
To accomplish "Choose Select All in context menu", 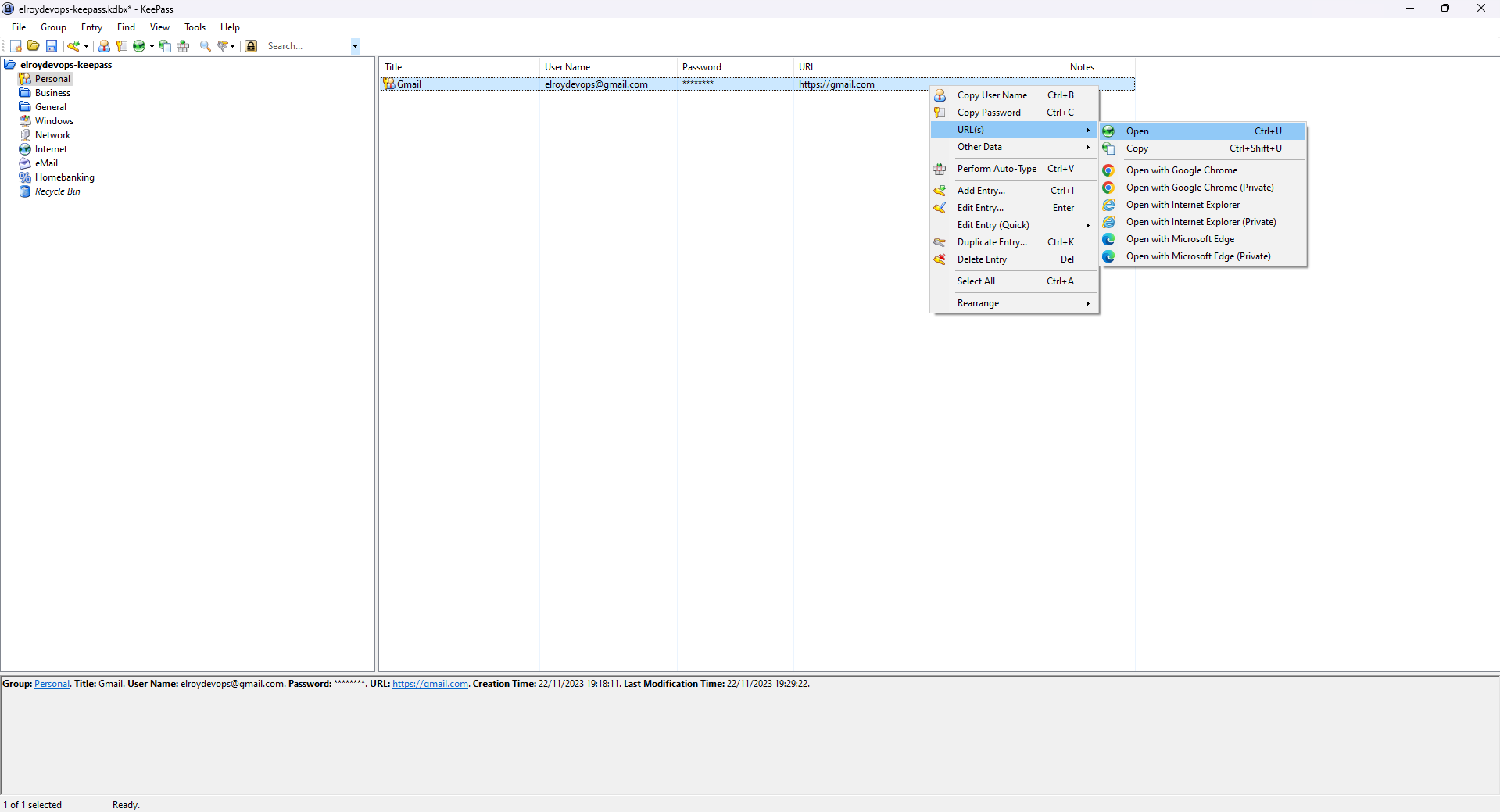I will [x=1015, y=281].
